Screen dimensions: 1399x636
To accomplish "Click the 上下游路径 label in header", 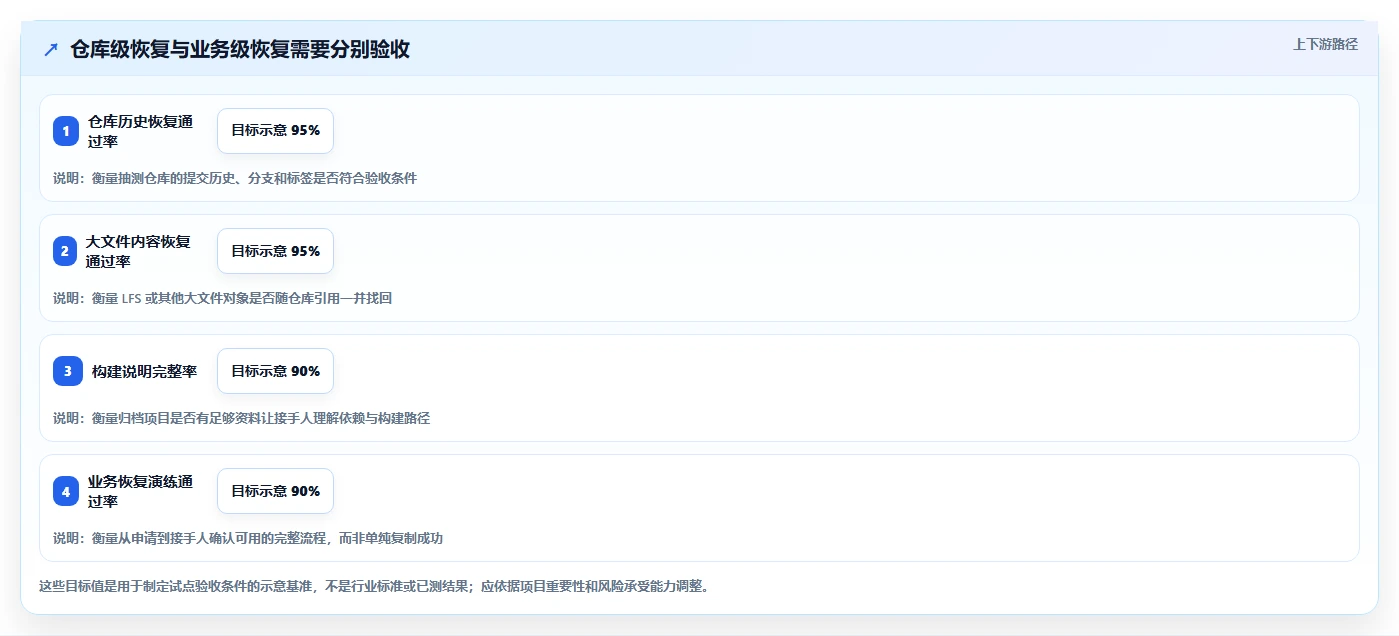I will [x=1325, y=44].
